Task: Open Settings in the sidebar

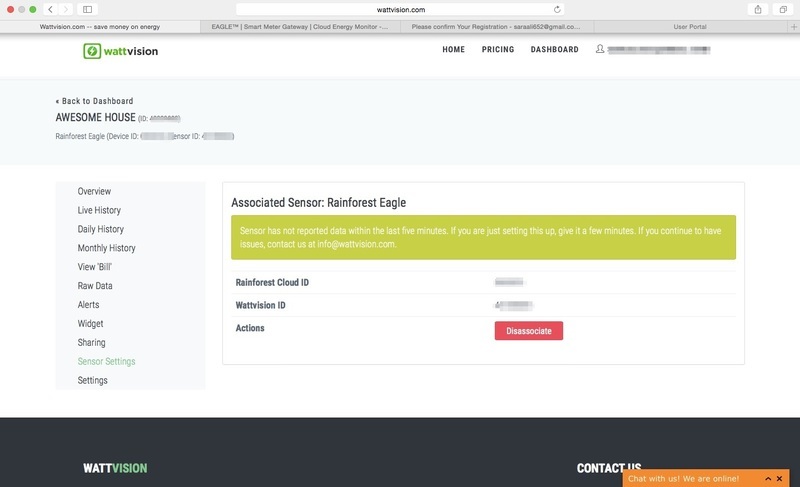Action: point(92,380)
